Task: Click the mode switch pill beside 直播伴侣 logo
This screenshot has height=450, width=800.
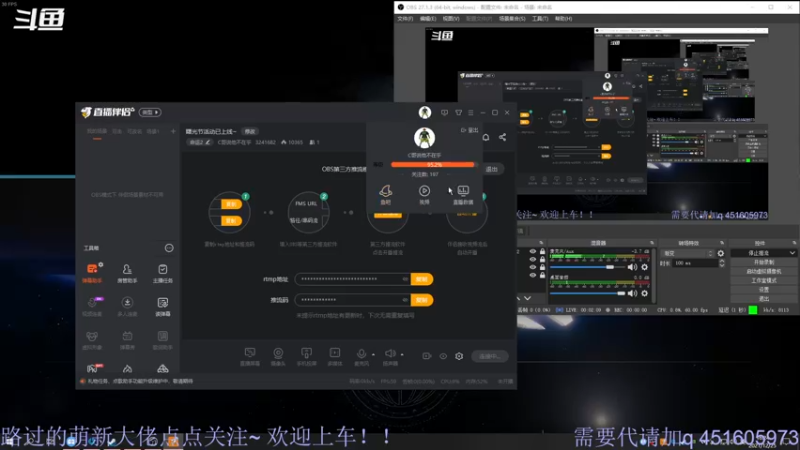Action: tap(151, 112)
